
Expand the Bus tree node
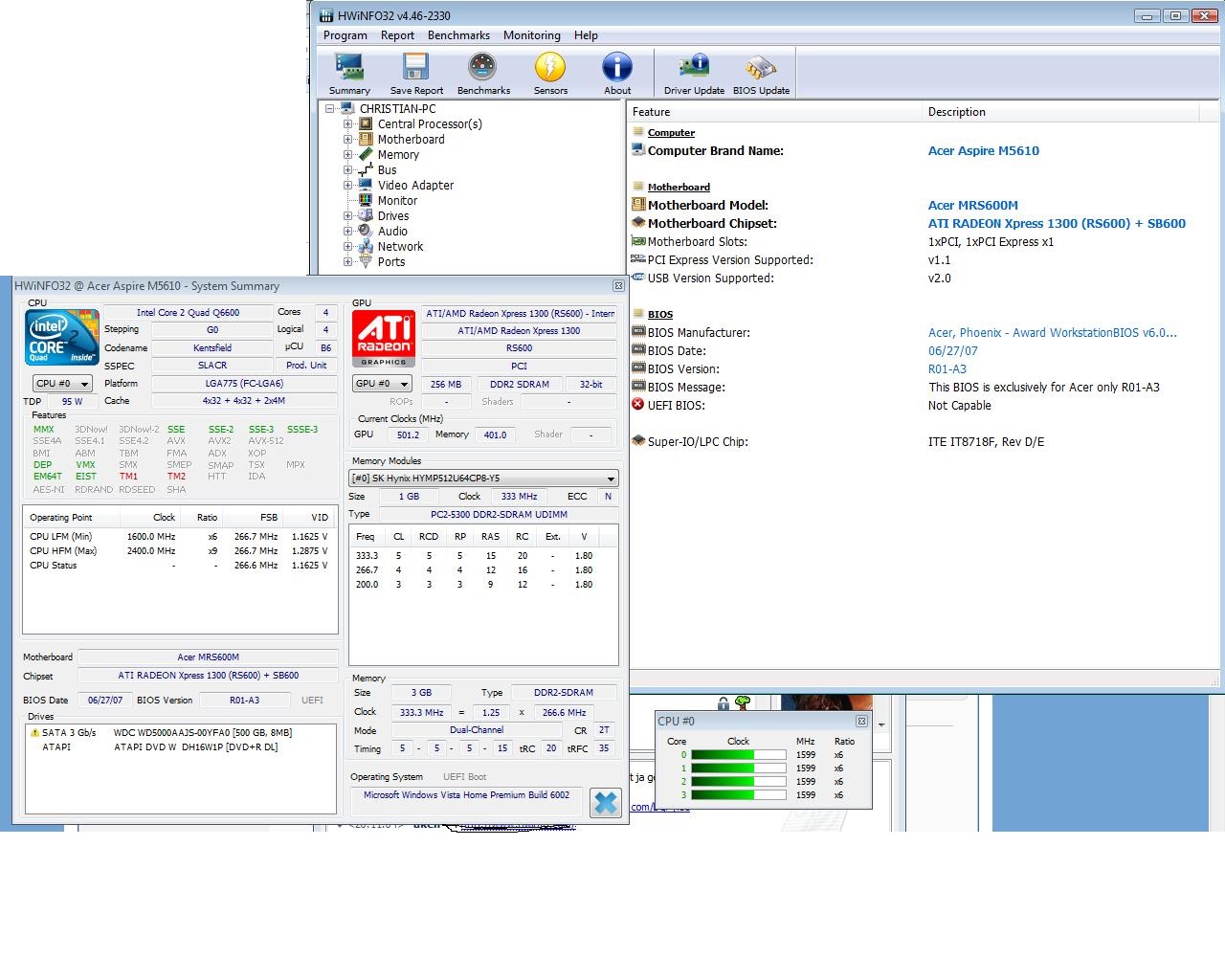(x=348, y=170)
